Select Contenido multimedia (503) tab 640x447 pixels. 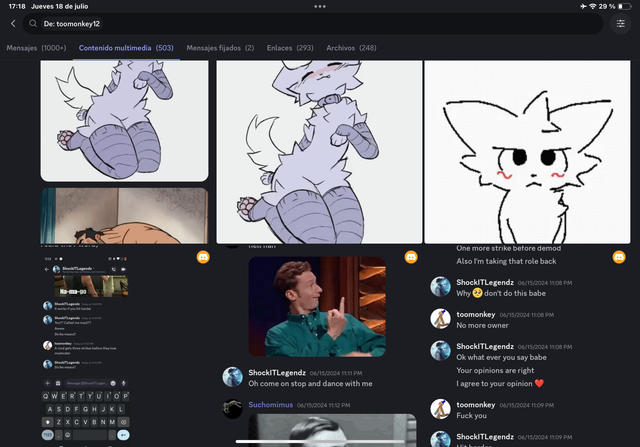(126, 48)
